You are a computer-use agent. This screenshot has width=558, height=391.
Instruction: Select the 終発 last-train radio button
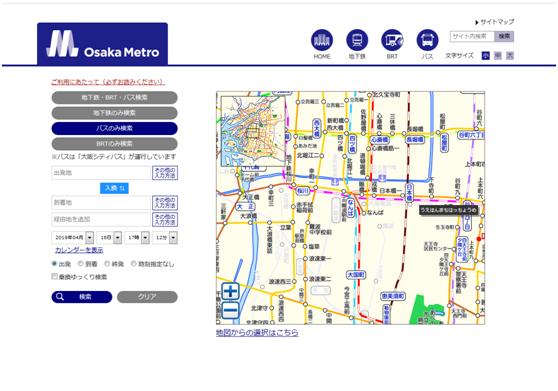click(x=107, y=264)
